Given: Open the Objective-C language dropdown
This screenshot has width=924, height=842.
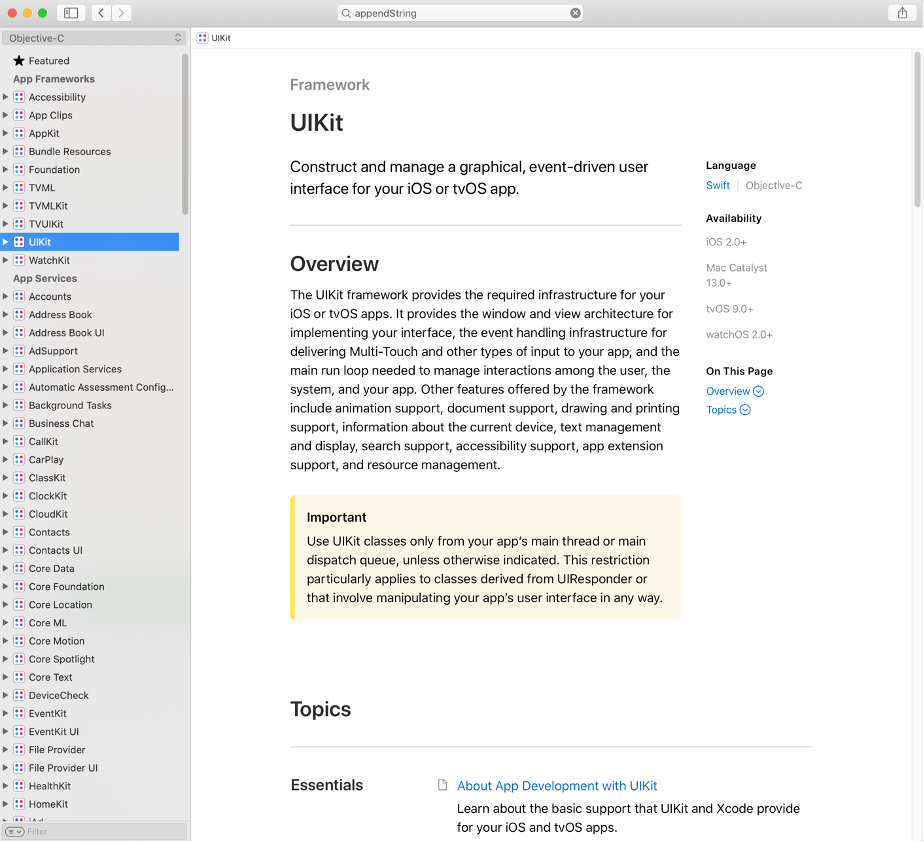Looking at the screenshot, I should (x=94, y=38).
